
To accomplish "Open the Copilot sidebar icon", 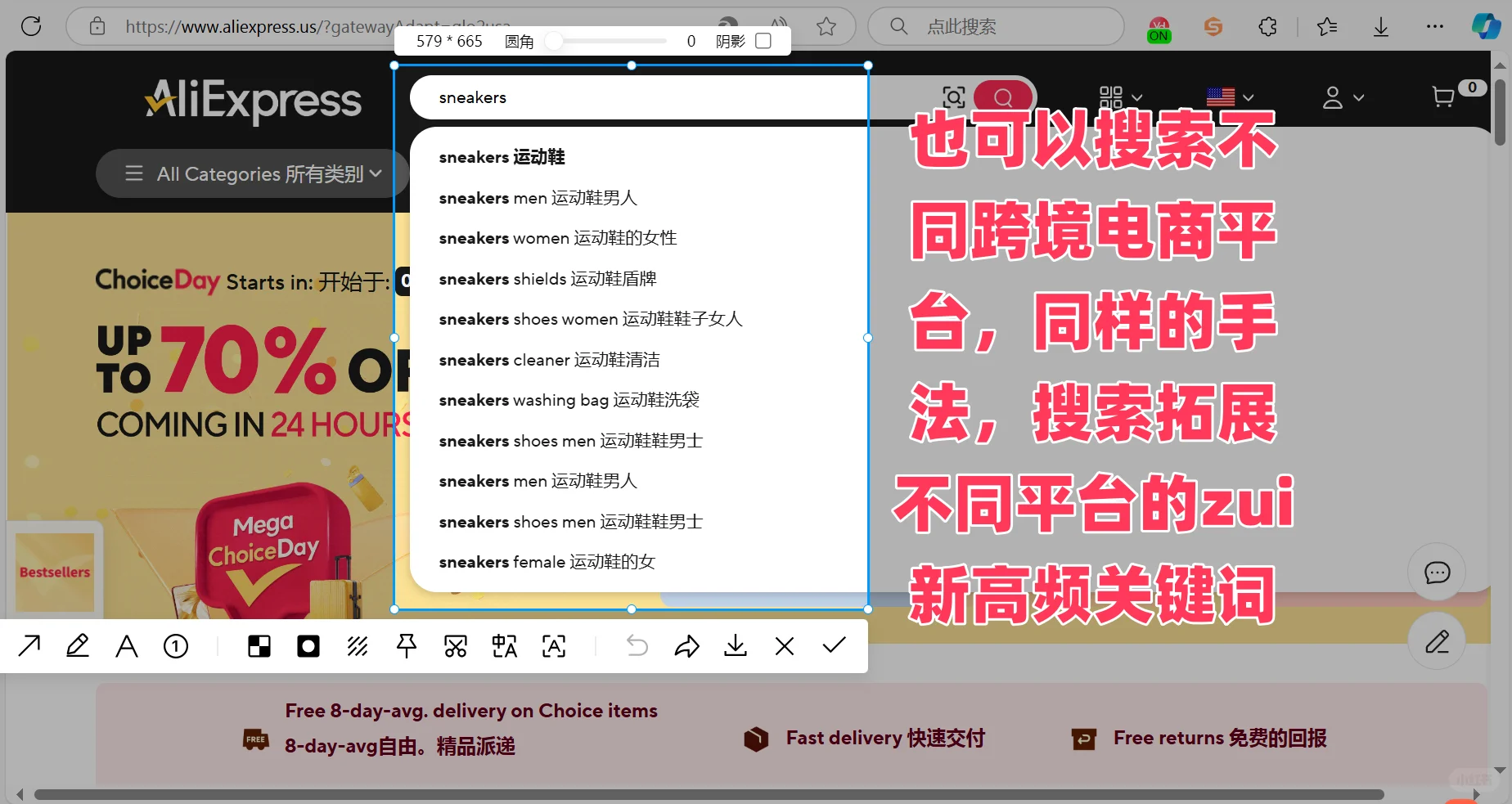I will tap(1487, 26).
